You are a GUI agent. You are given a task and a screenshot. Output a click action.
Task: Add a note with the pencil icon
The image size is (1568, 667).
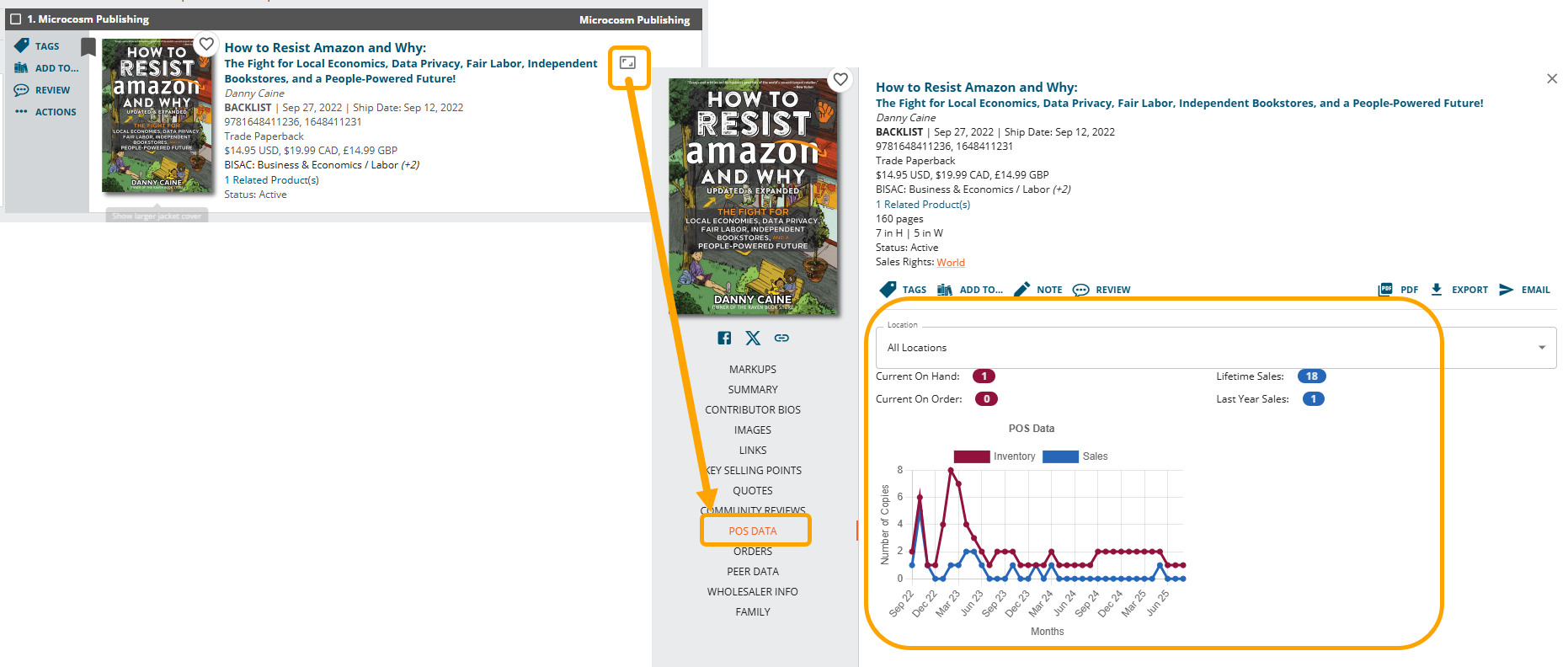point(1021,290)
